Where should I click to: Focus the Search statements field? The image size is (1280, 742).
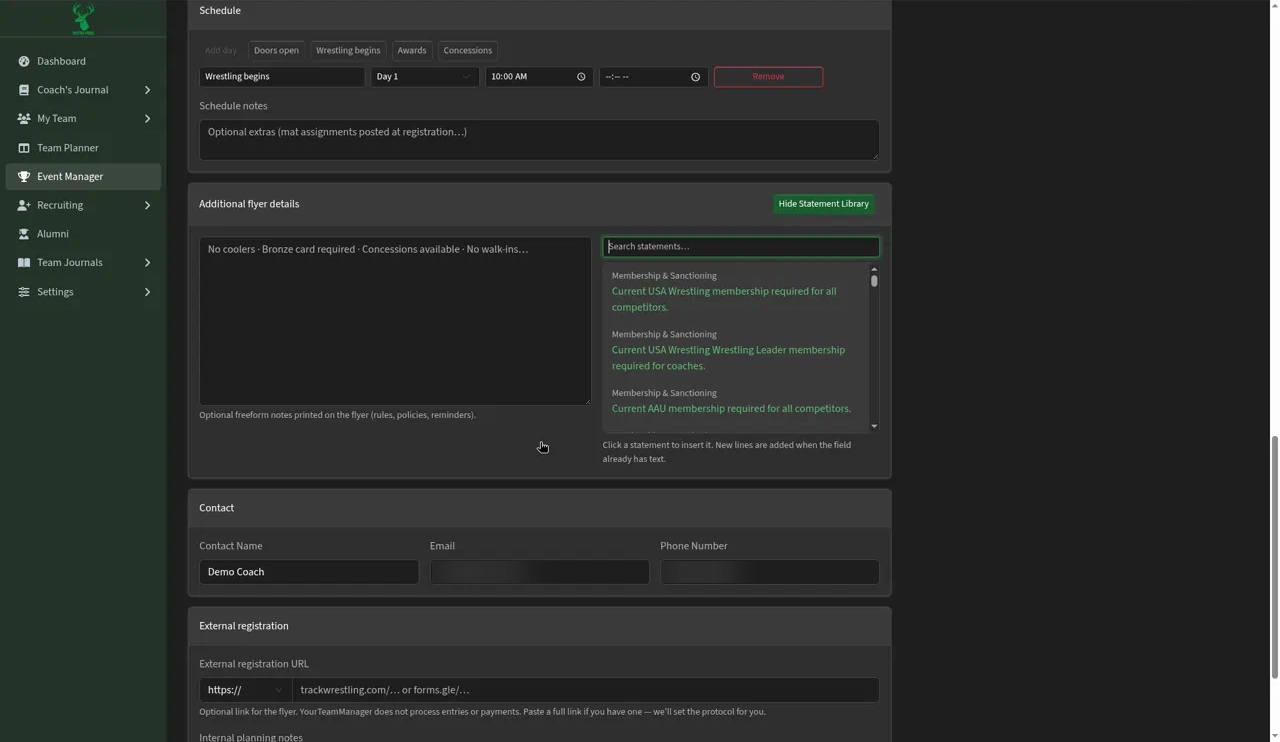(741, 246)
